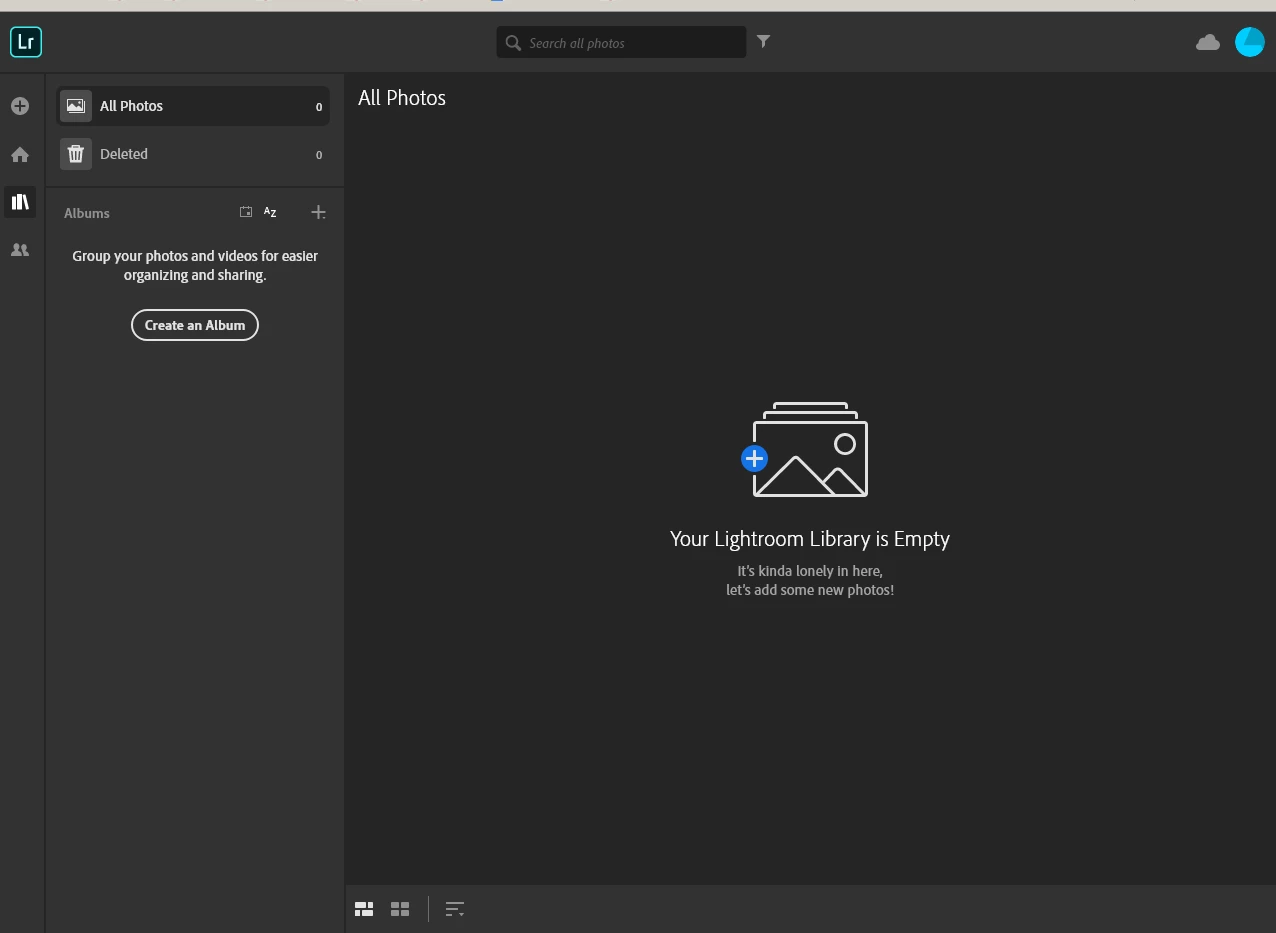The image size is (1276, 933).
Task: Open the sort order menu icon
Action: [455, 909]
